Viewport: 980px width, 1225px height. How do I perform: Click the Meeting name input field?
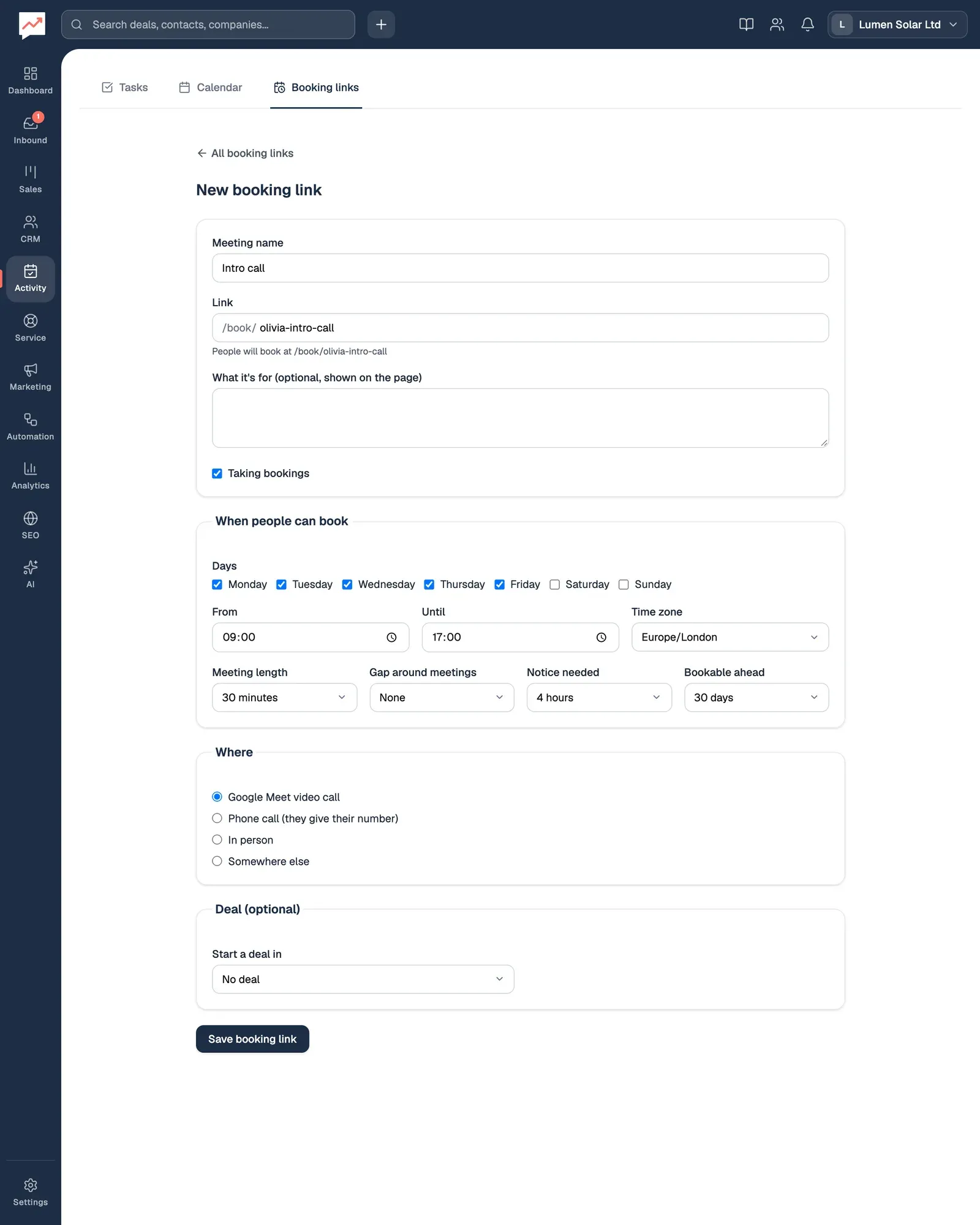pos(521,268)
